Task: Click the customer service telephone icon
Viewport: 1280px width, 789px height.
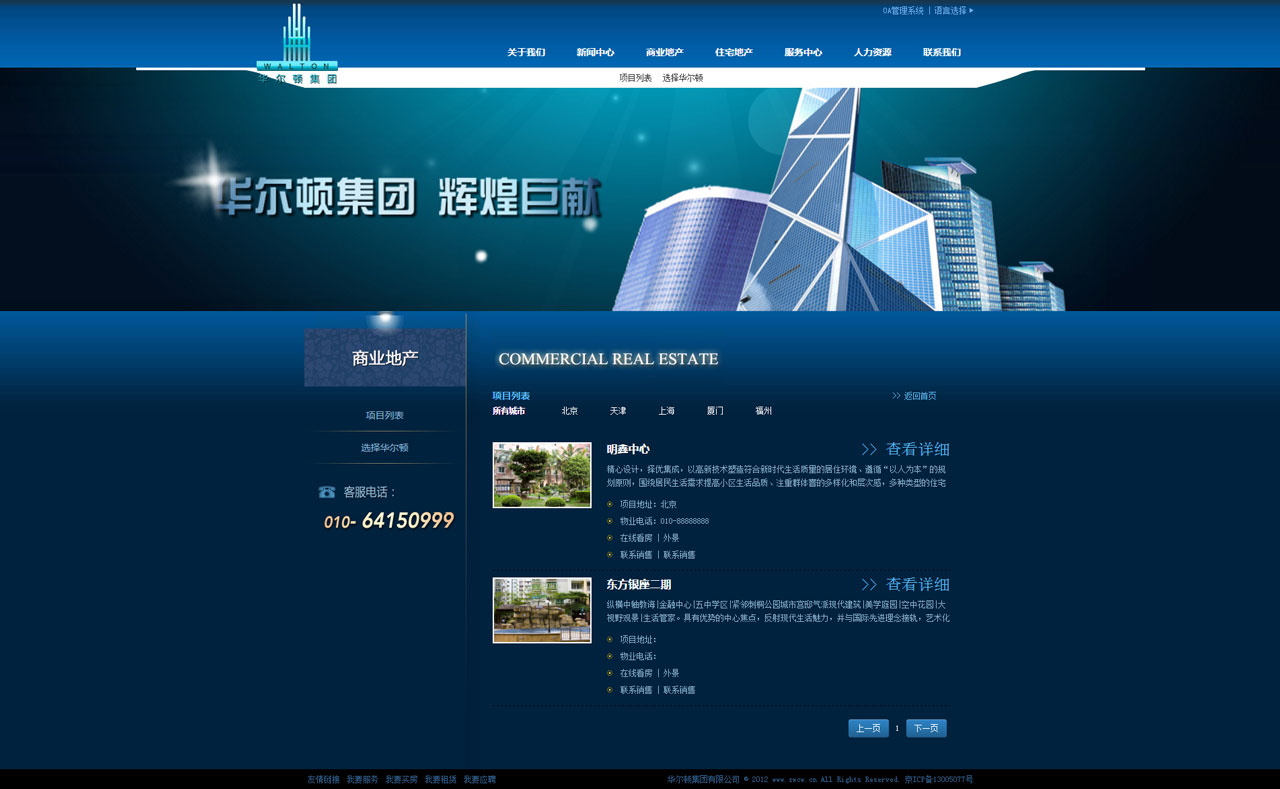Action: pyautogui.click(x=327, y=492)
